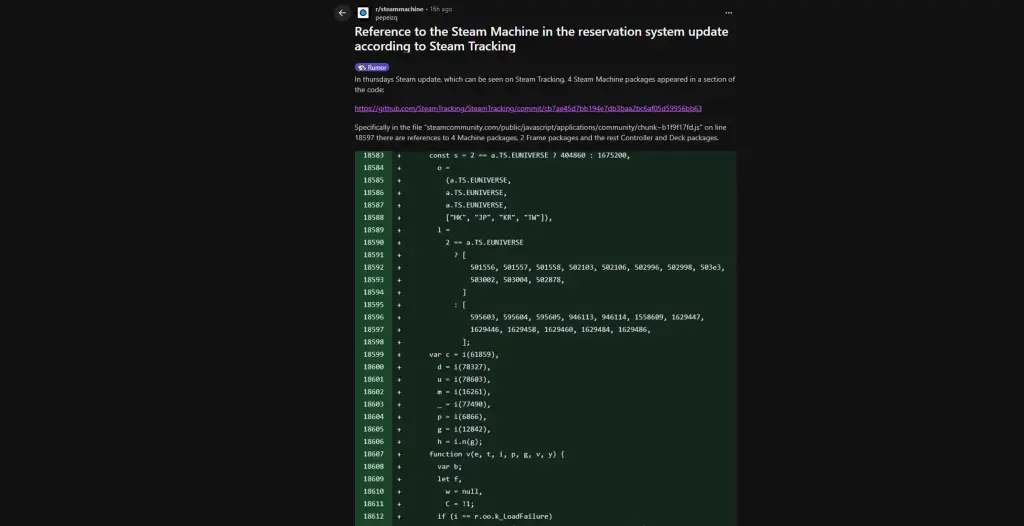The height and width of the screenshot is (526, 1024).
Task: Click the '["HK", "JP", "KR", "TW"]' code line
Action: [x=499, y=218]
